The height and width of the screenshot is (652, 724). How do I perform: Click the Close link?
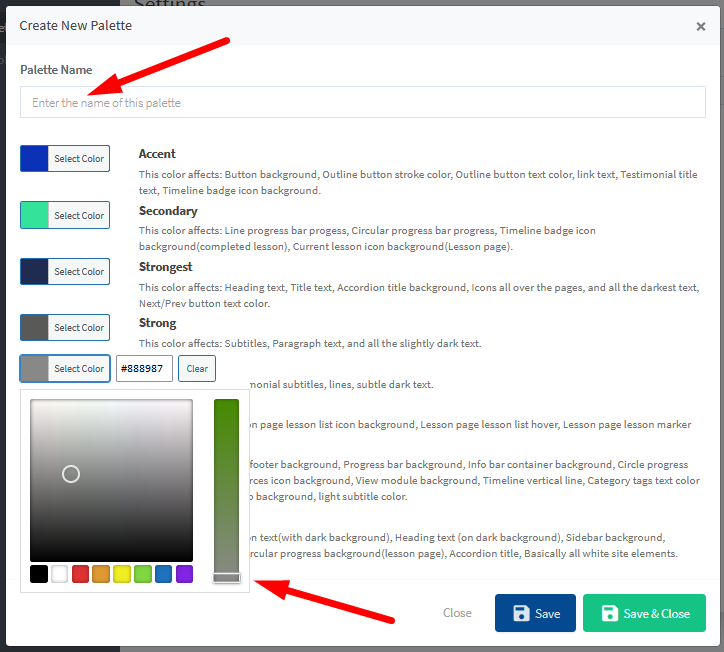[x=457, y=613]
